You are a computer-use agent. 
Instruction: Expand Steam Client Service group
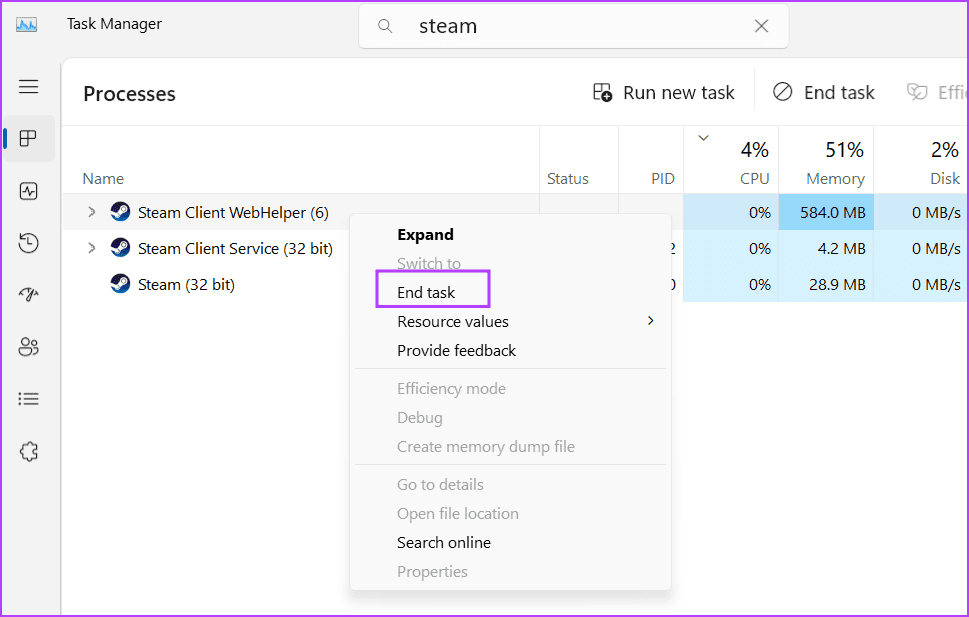pyautogui.click(x=91, y=248)
